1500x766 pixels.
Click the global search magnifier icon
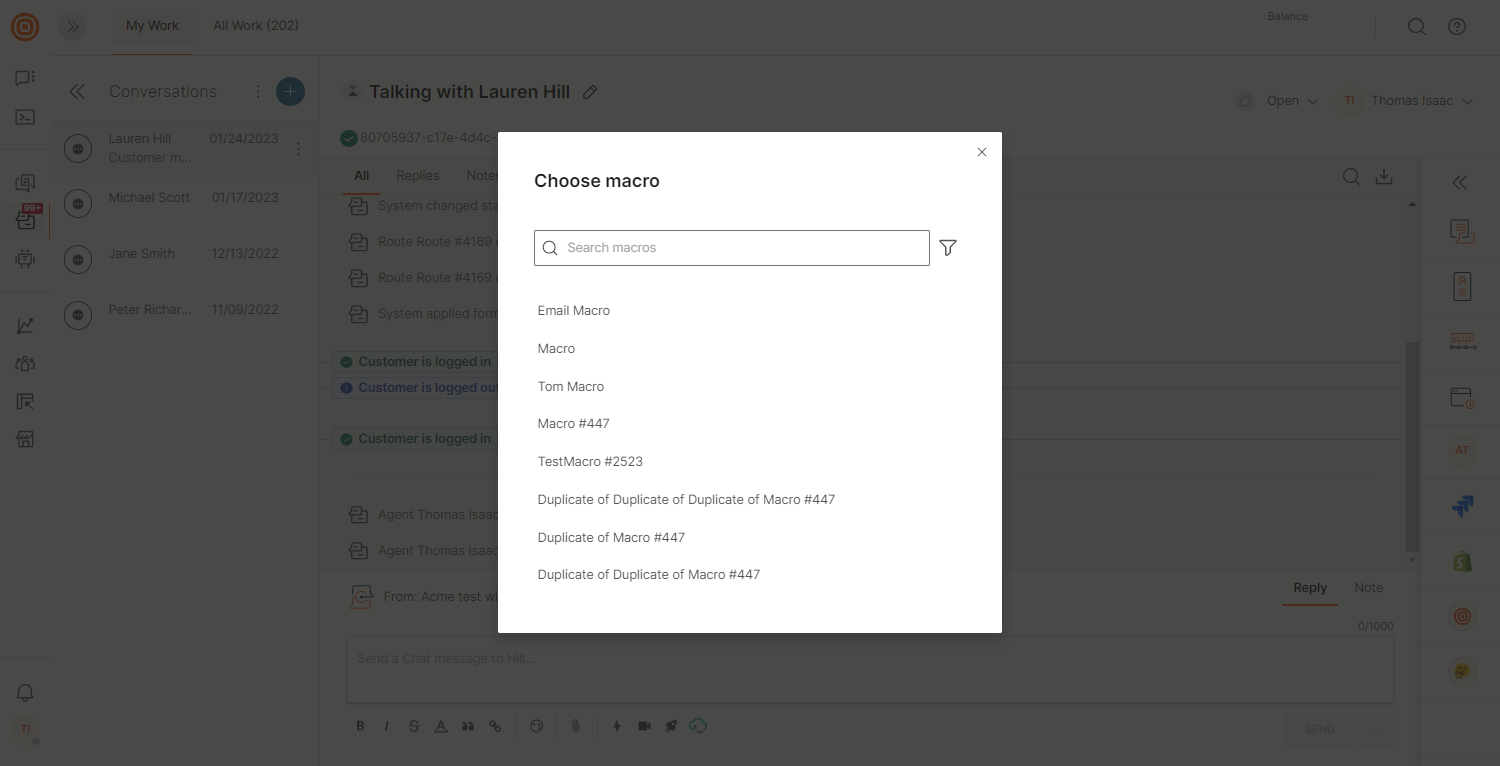click(1416, 27)
